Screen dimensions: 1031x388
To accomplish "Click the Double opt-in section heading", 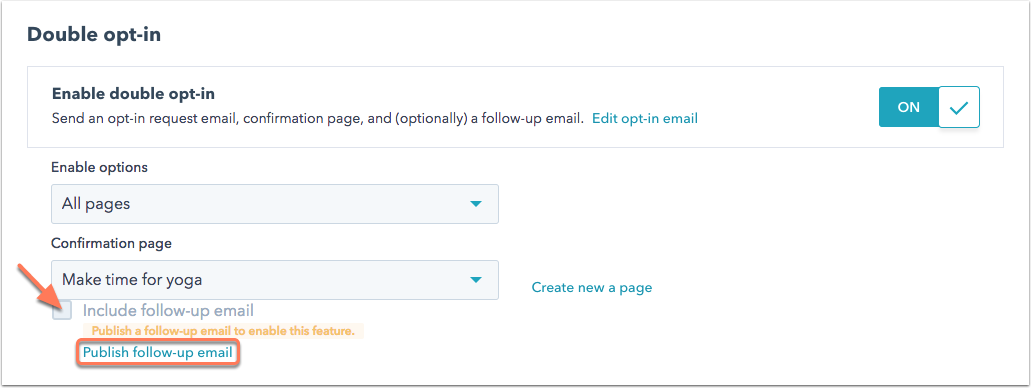I will [x=94, y=34].
